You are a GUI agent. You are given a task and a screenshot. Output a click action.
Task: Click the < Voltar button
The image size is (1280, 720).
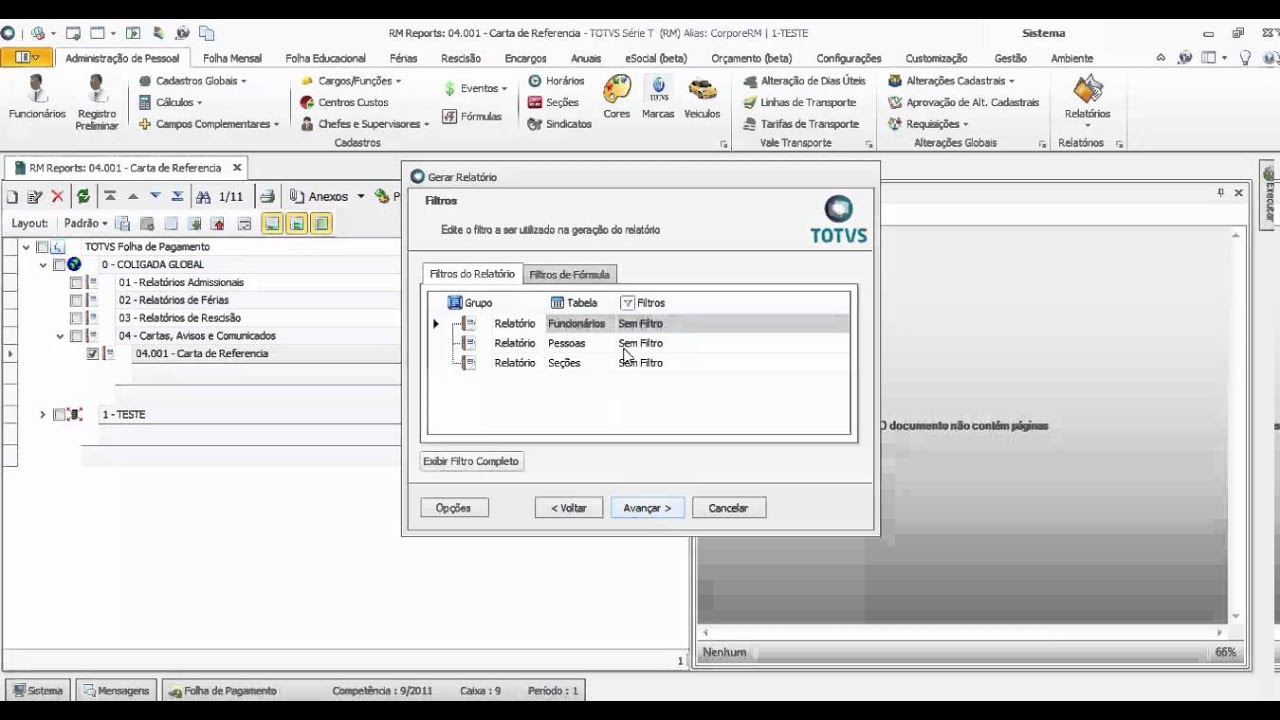click(x=568, y=508)
